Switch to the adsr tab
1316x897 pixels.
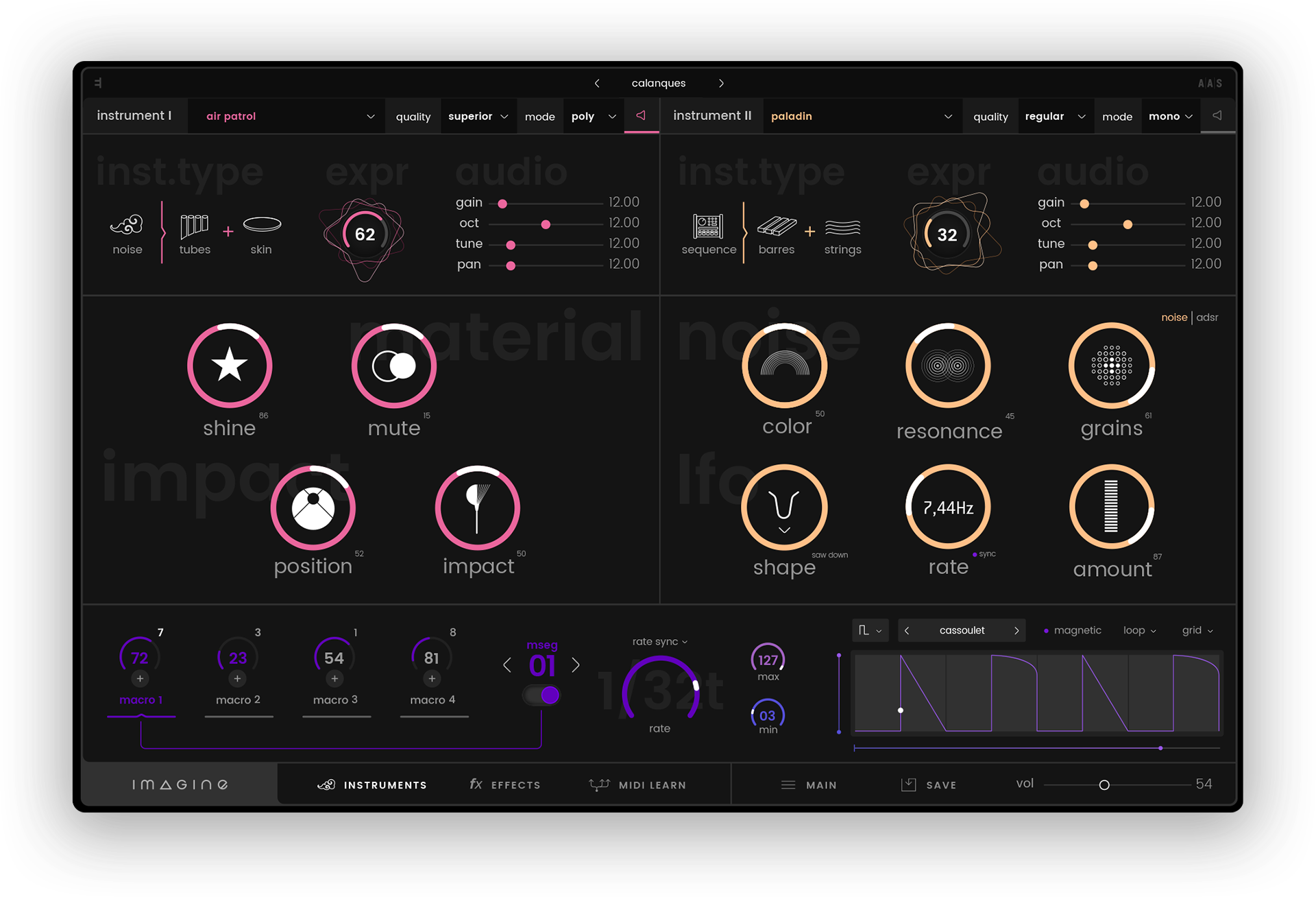coord(1207,318)
